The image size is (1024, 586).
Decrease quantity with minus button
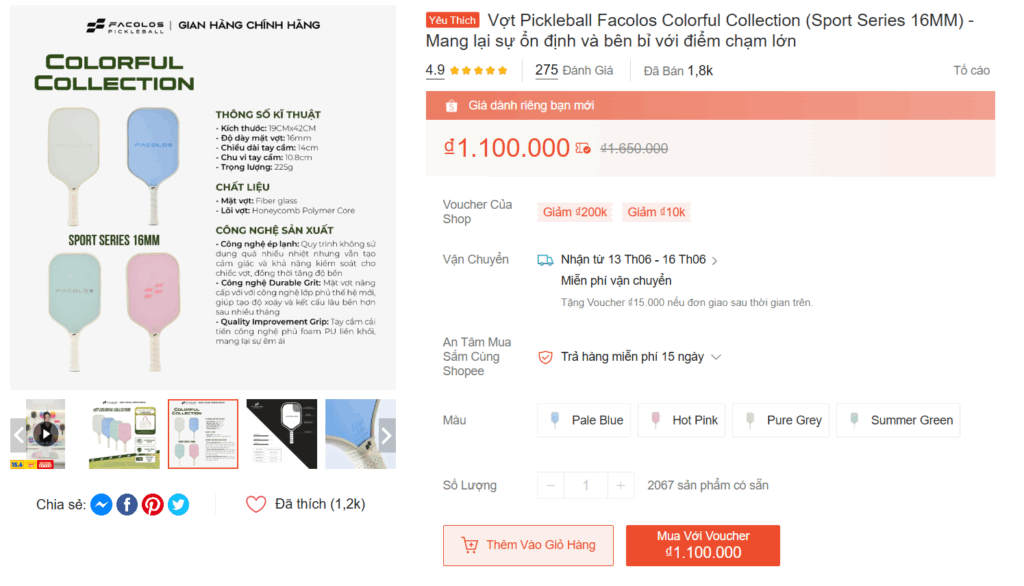[551, 486]
